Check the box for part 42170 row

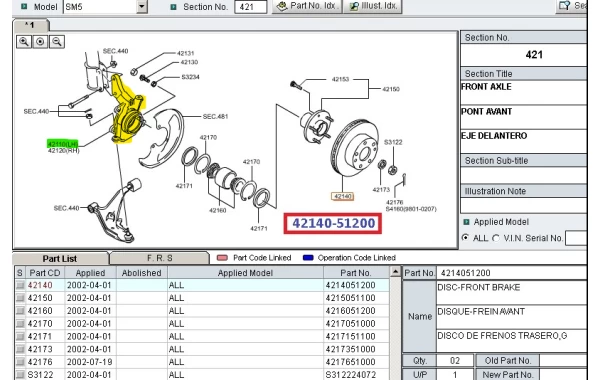pos(20,323)
